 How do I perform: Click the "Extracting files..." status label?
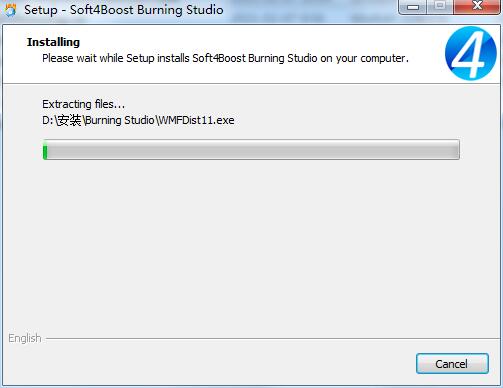[x=83, y=104]
